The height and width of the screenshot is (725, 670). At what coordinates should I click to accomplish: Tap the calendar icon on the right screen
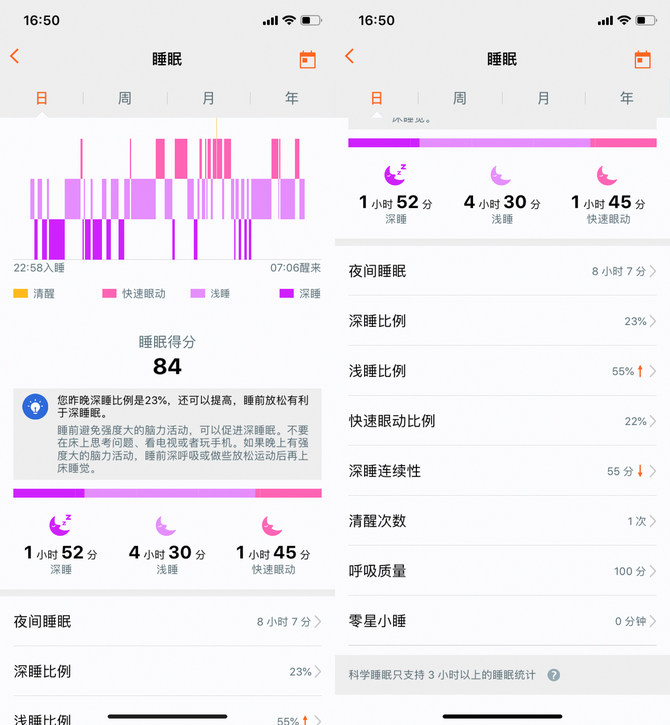point(642,59)
